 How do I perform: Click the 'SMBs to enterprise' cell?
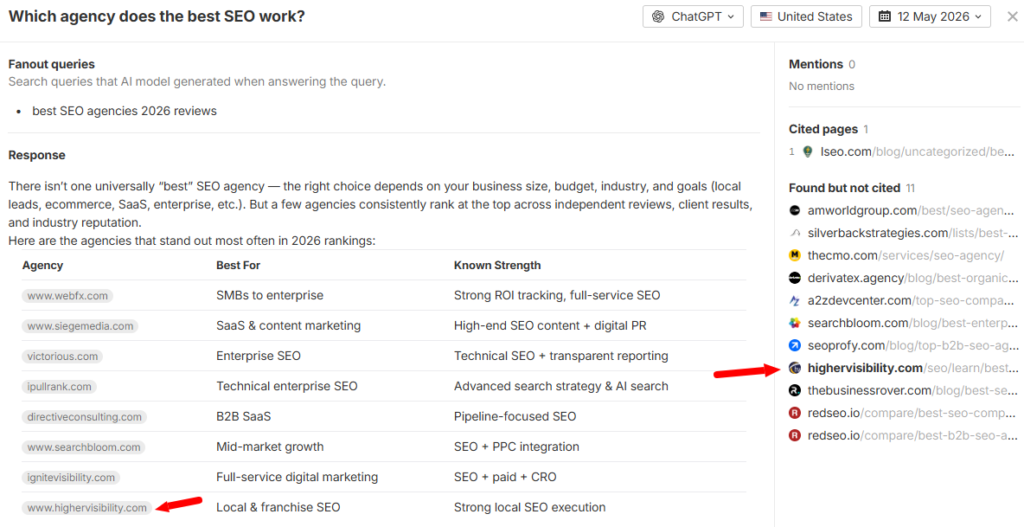coord(270,295)
